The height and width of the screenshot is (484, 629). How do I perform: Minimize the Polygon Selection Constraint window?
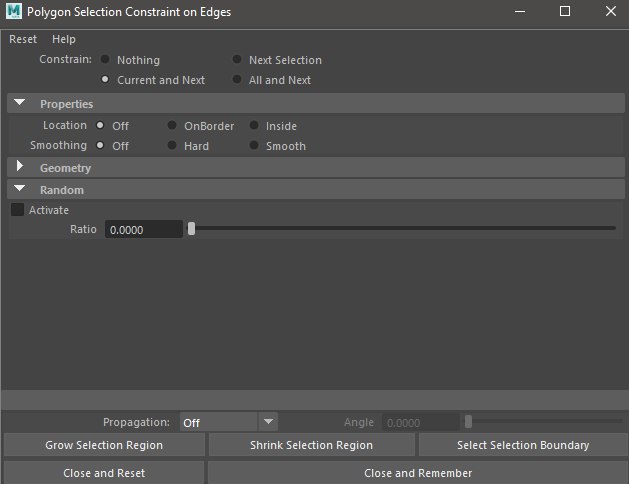(520, 11)
